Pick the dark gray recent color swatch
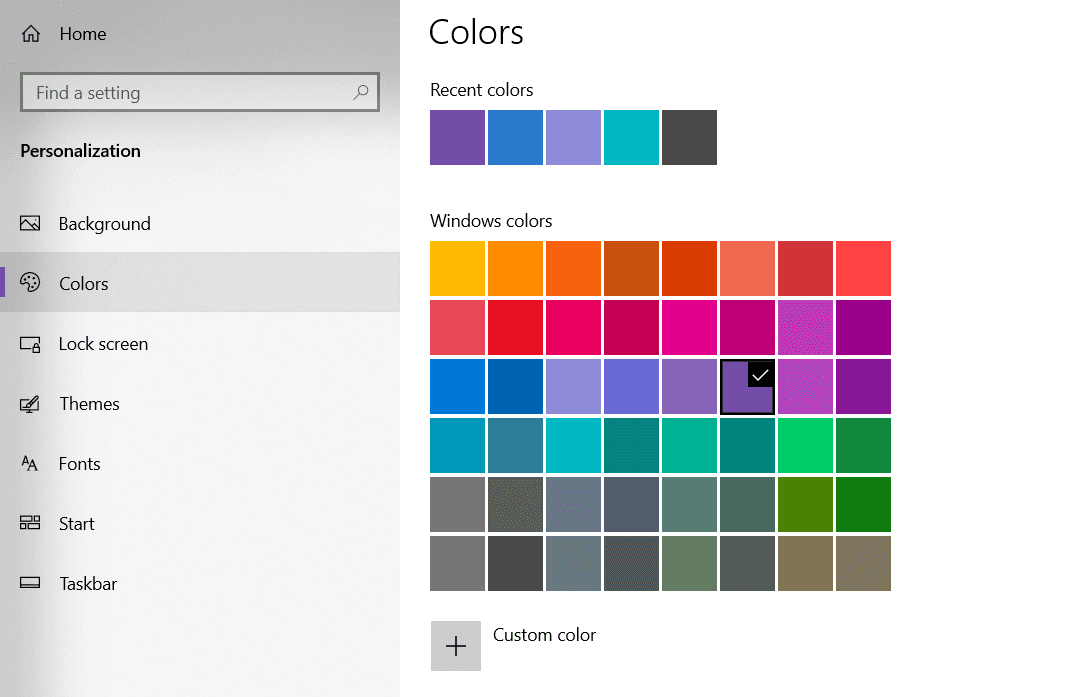The image size is (1083, 697). click(x=689, y=137)
